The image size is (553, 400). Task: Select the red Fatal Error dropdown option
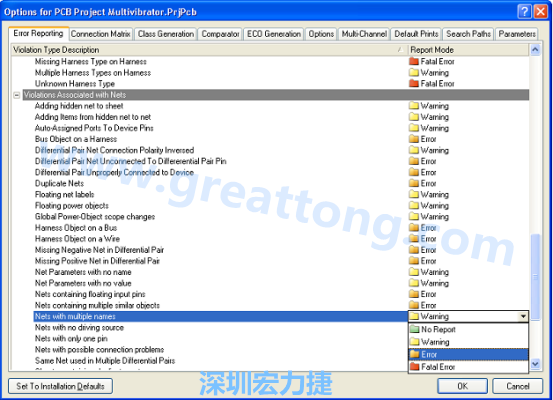tap(468, 367)
